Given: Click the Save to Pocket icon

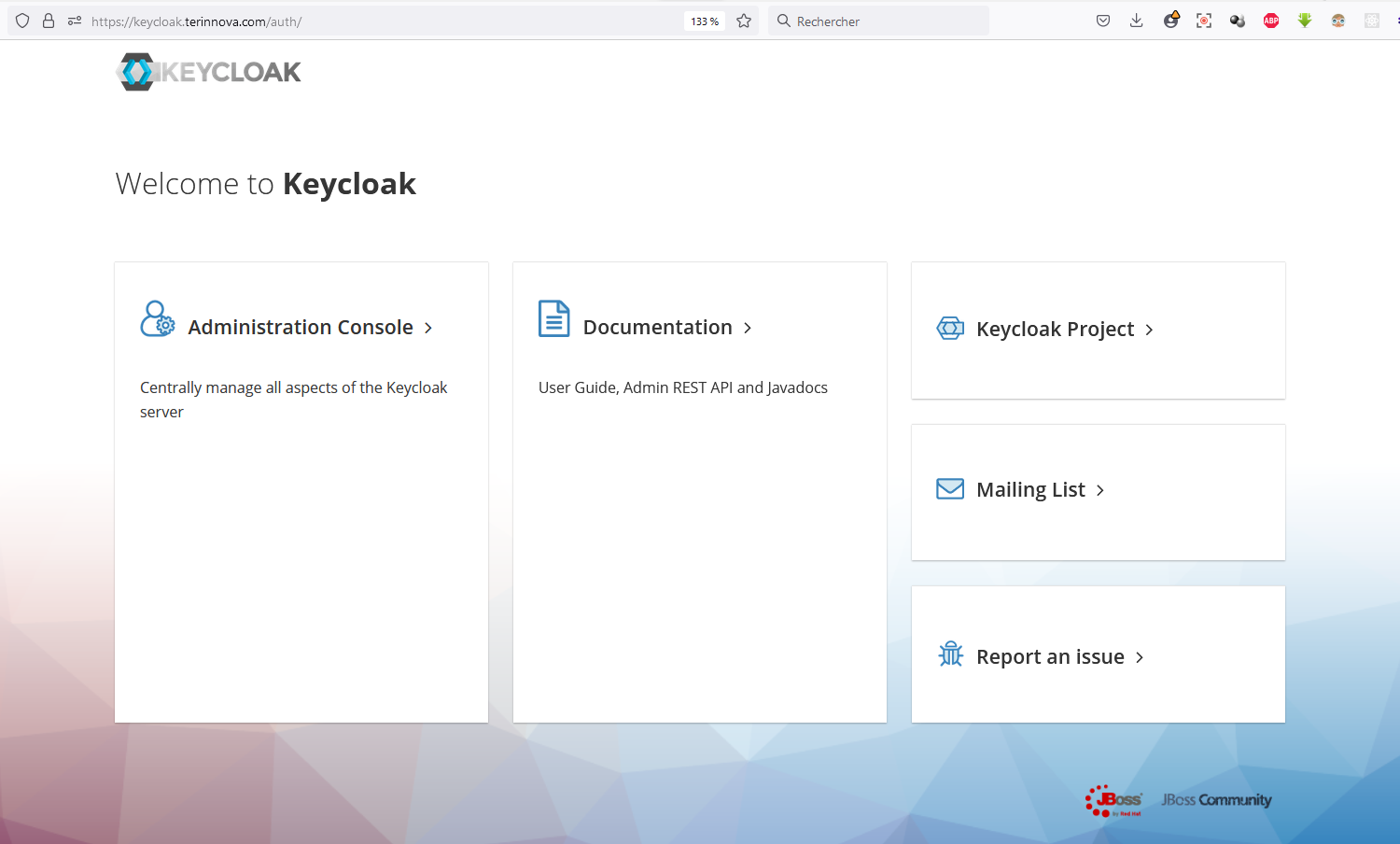Looking at the screenshot, I should click(x=1102, y=21).
